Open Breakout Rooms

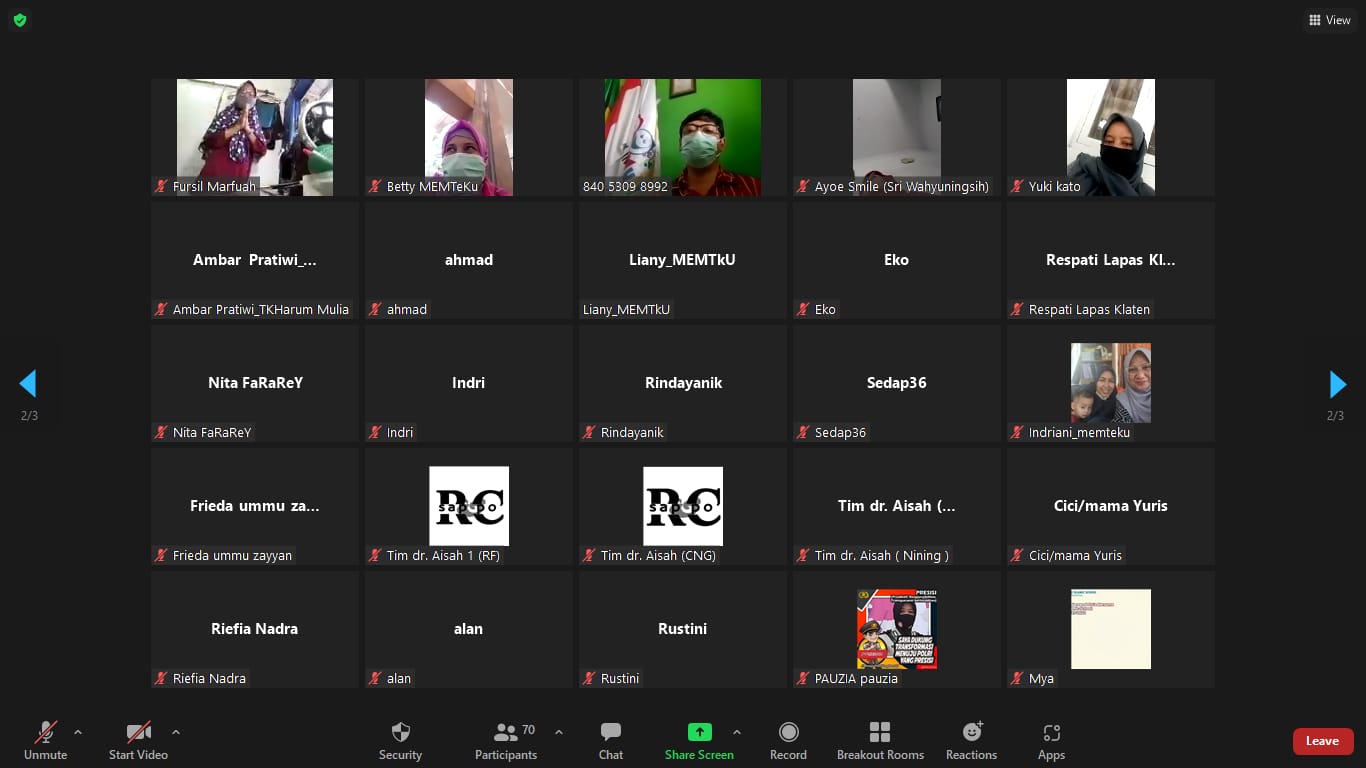click(880, 740)
